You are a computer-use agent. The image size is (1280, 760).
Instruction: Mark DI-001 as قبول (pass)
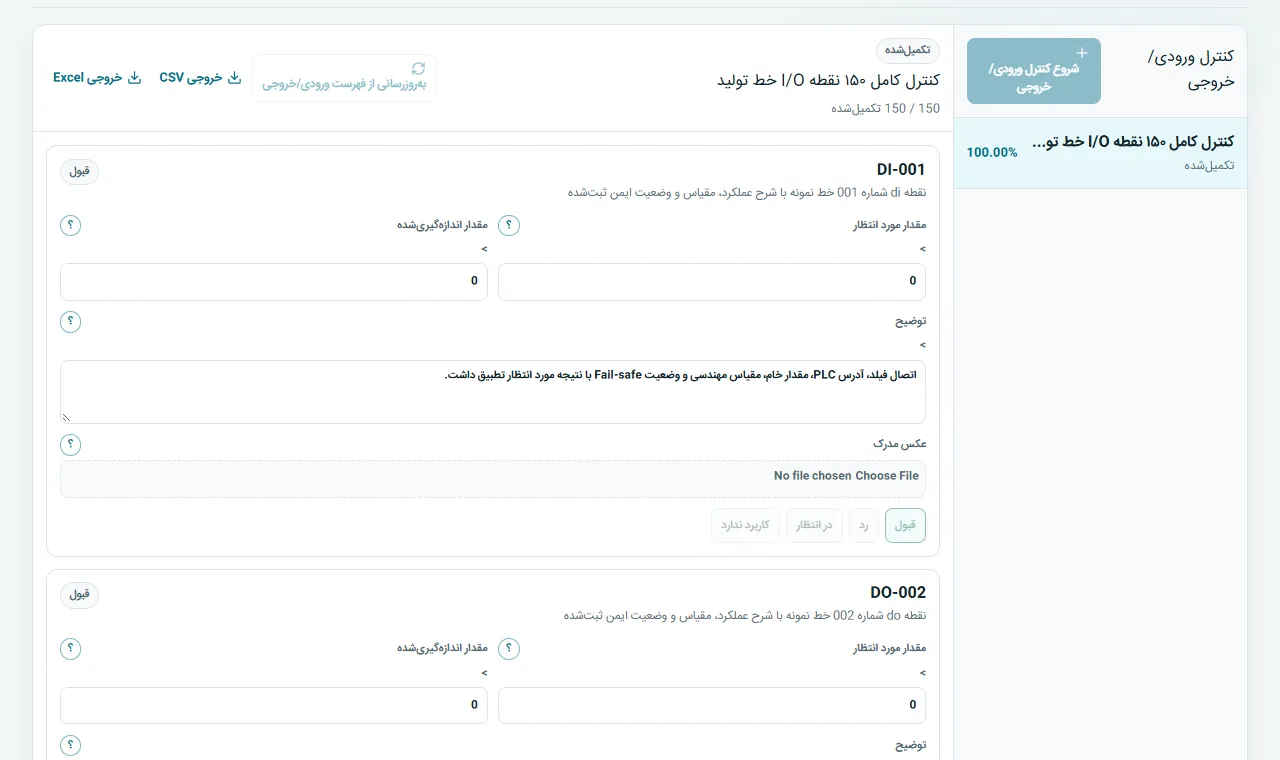coord(905,525)
